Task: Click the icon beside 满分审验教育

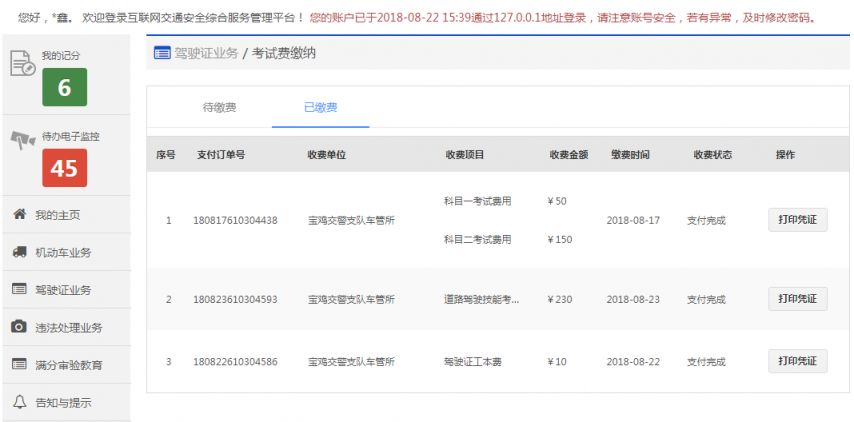Action: [20, 364]
